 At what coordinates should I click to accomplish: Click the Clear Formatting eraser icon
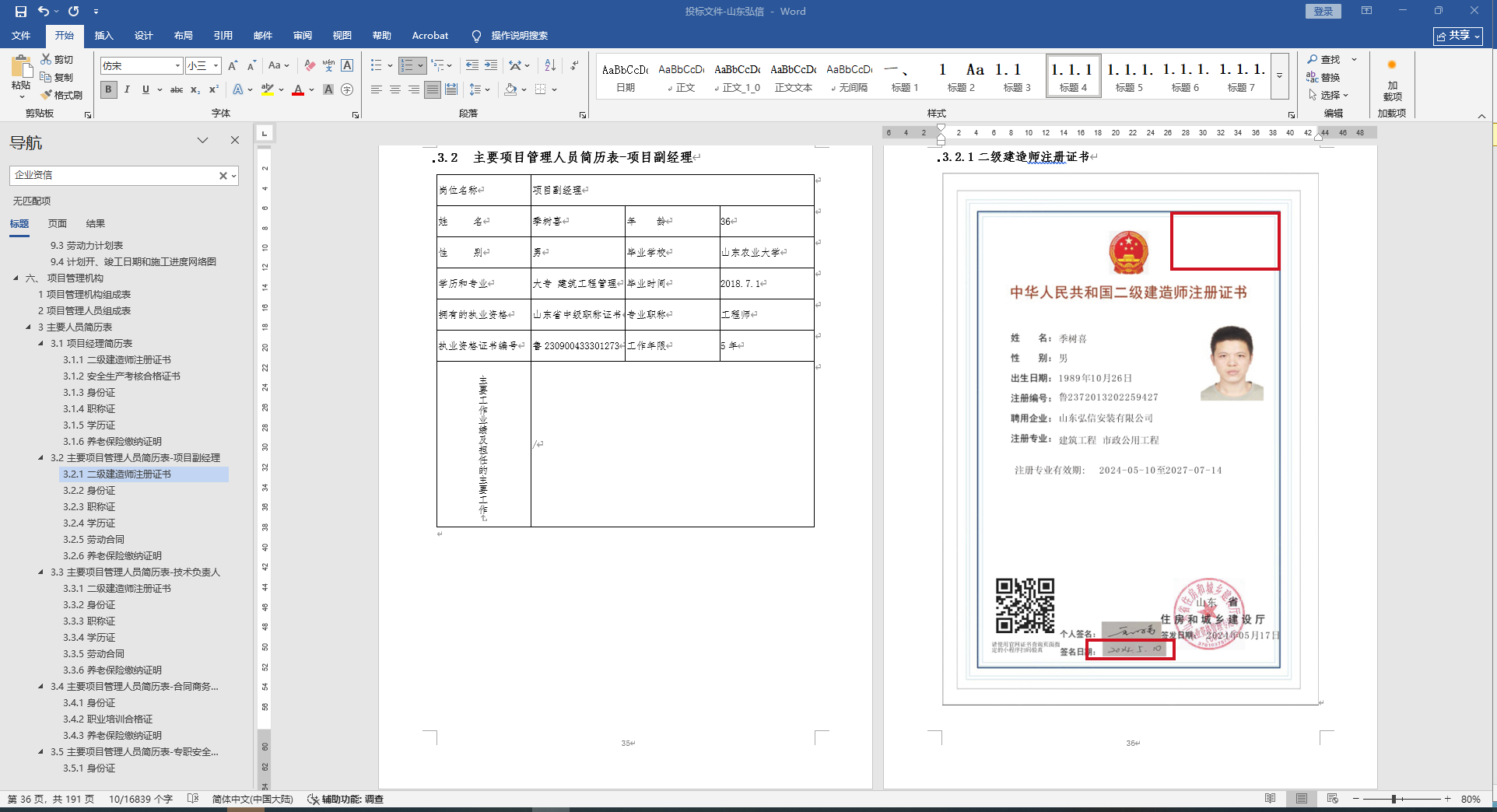(310, 65)
